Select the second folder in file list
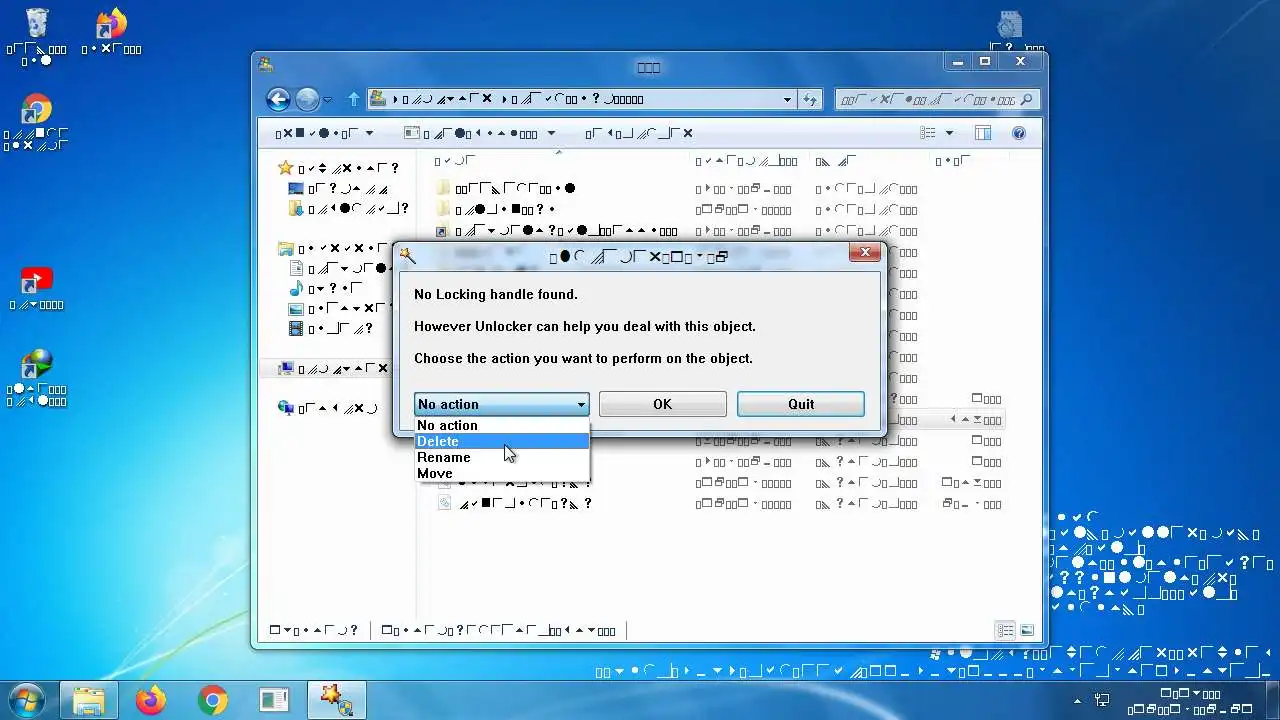The image size is (1280, 720). pos(495,209)
